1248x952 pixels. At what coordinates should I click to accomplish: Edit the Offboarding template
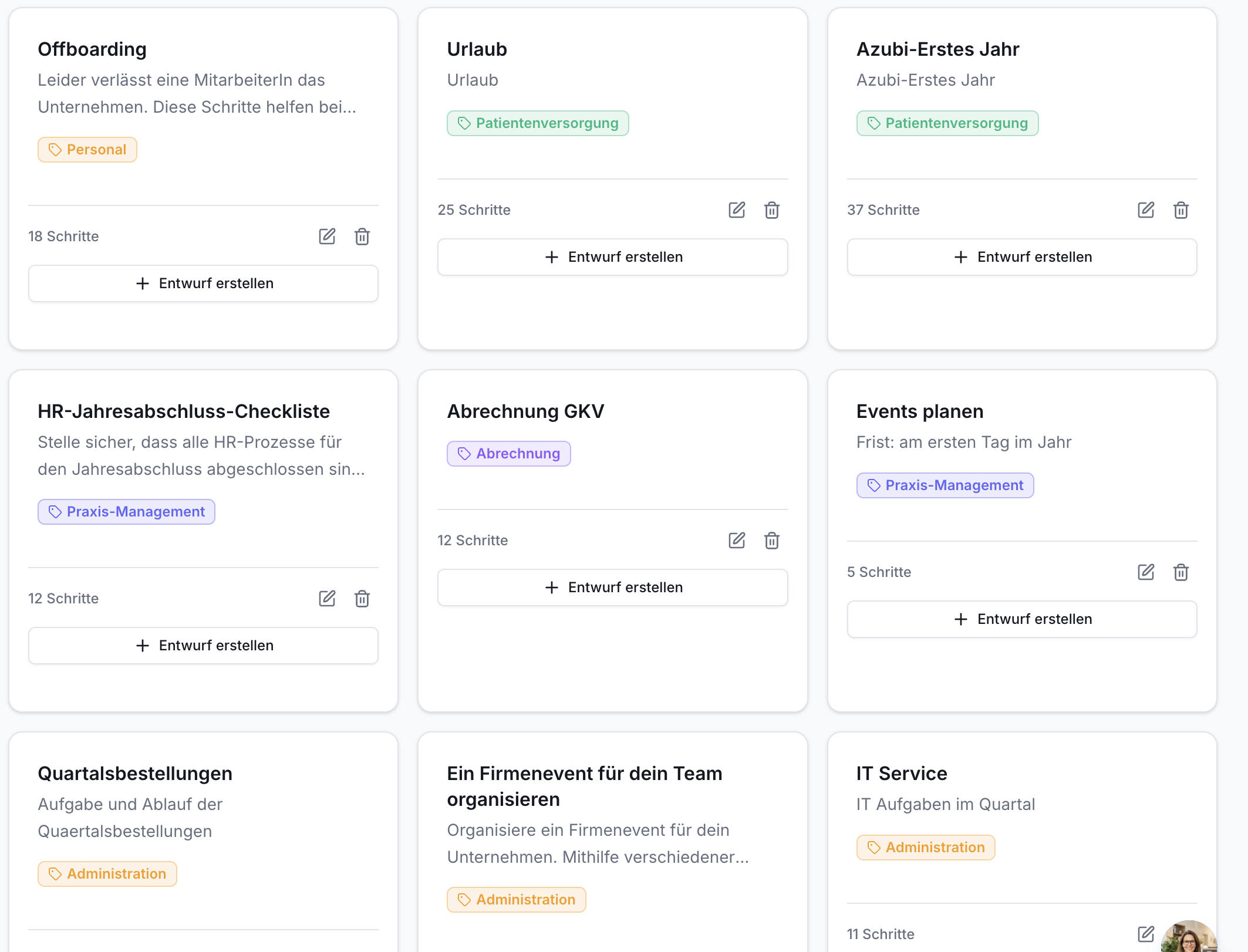(327, 237)
